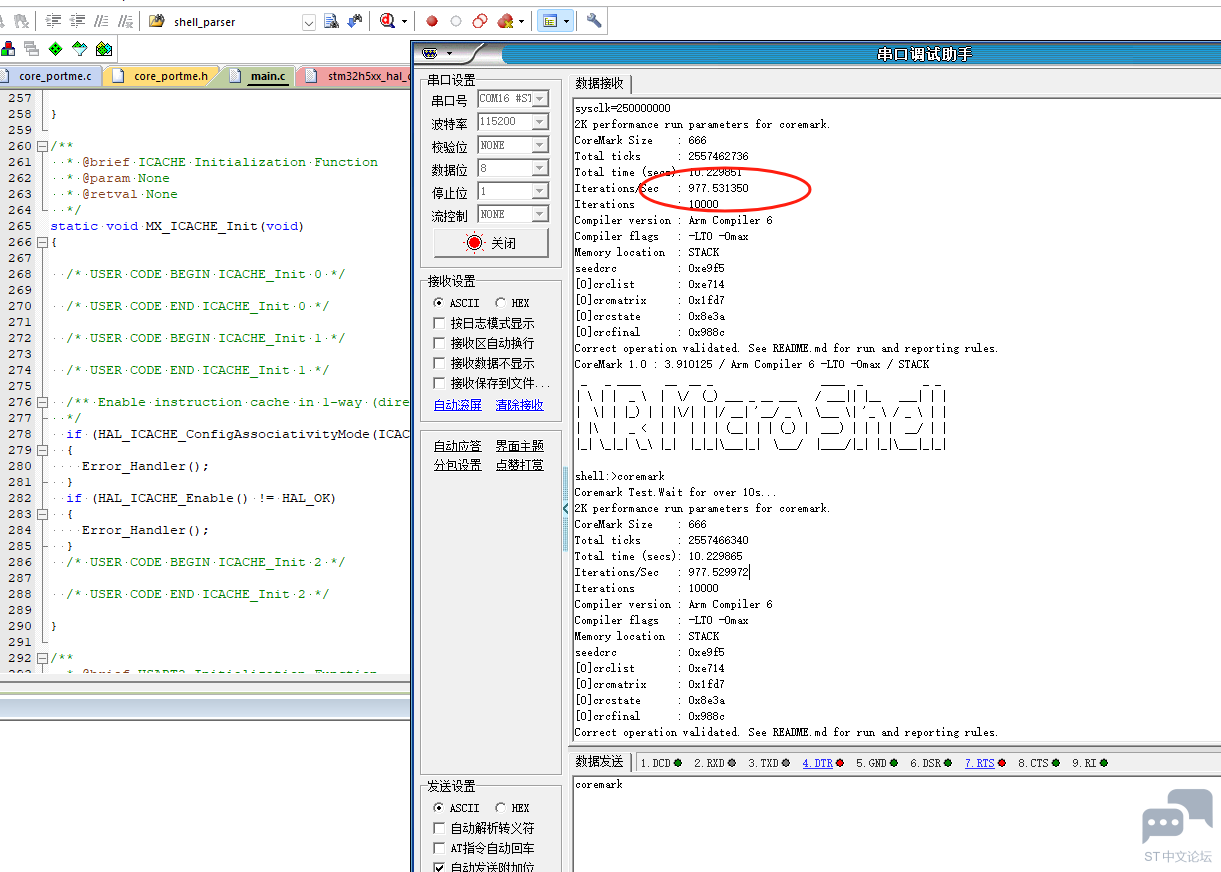Click the indent lines toolbar icon
The image size is (1221, 872).
[54, 21]
